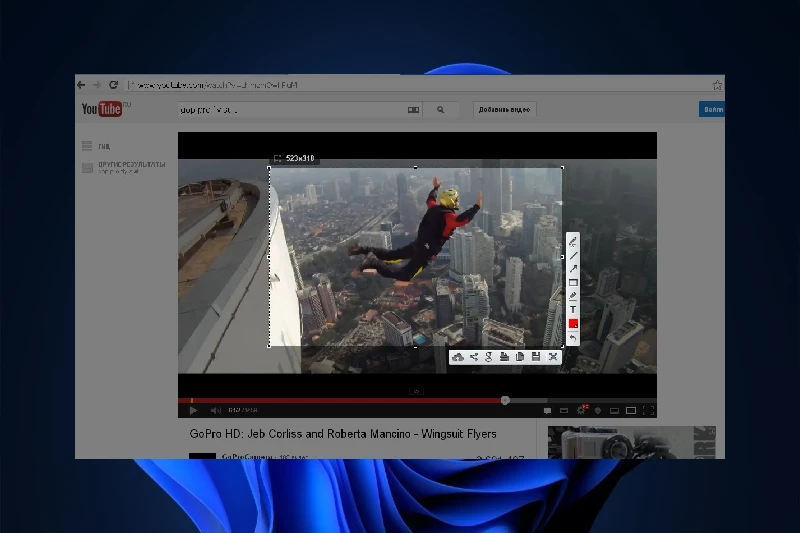Select the line drawing tool
This screenshot has height=533, width=800.
pyautogui.click(x=573, y=255)
